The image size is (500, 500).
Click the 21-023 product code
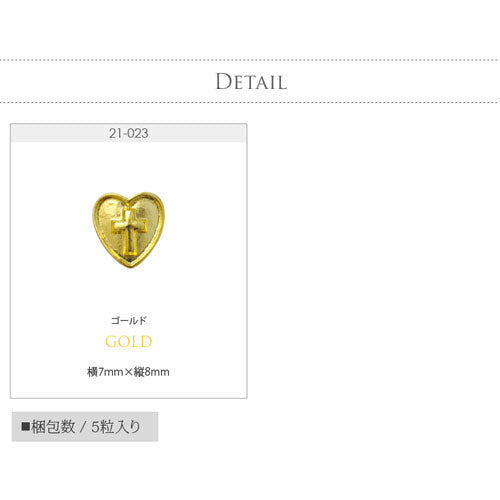point(129,133)
